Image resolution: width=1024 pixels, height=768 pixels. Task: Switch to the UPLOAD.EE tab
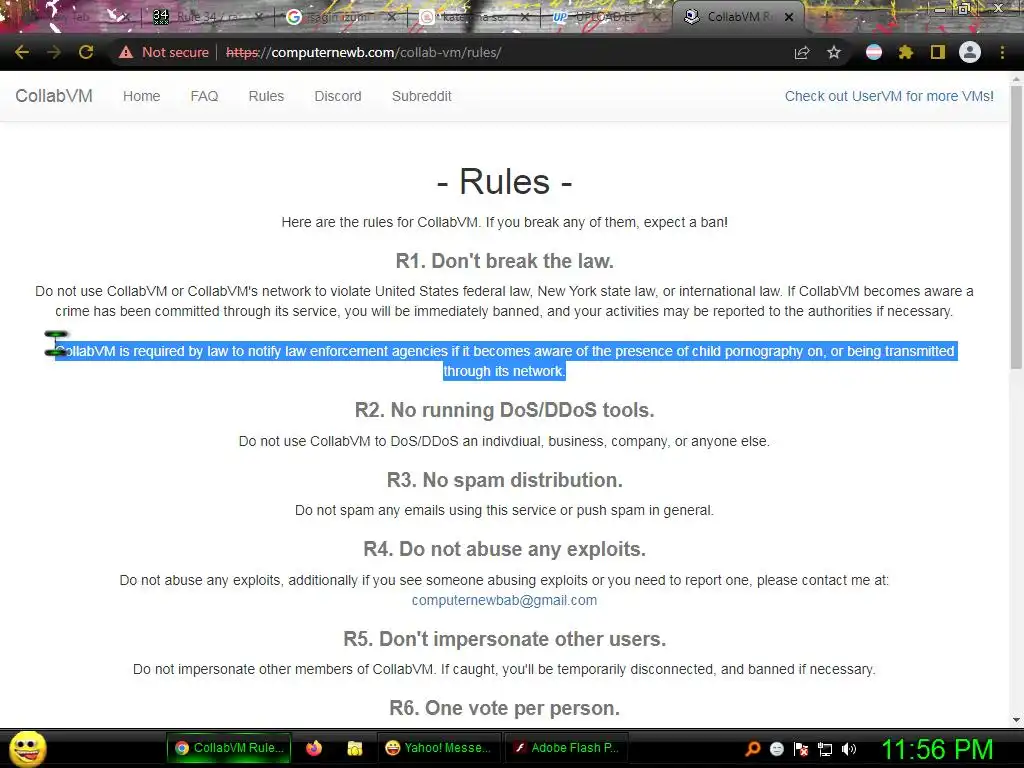tap(604, 17)
